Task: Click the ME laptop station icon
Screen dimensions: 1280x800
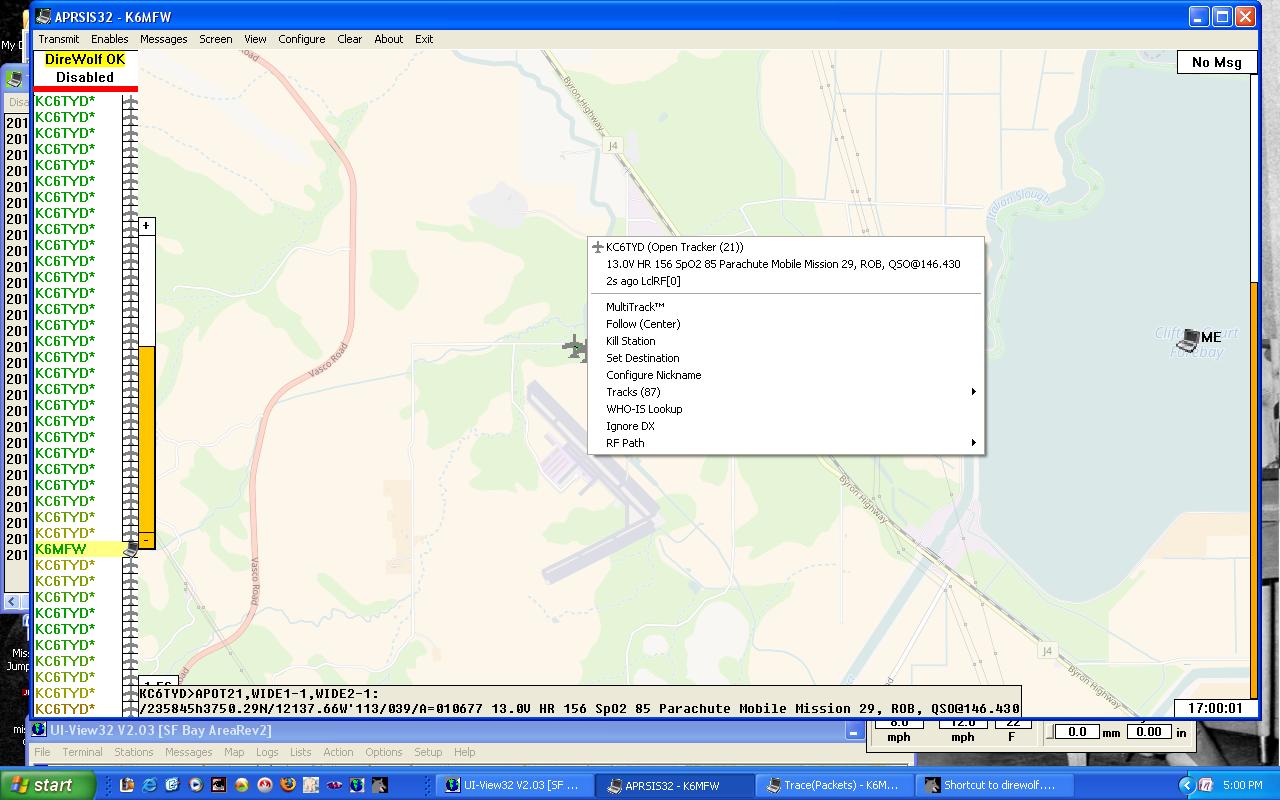Action: (1188, 340)
